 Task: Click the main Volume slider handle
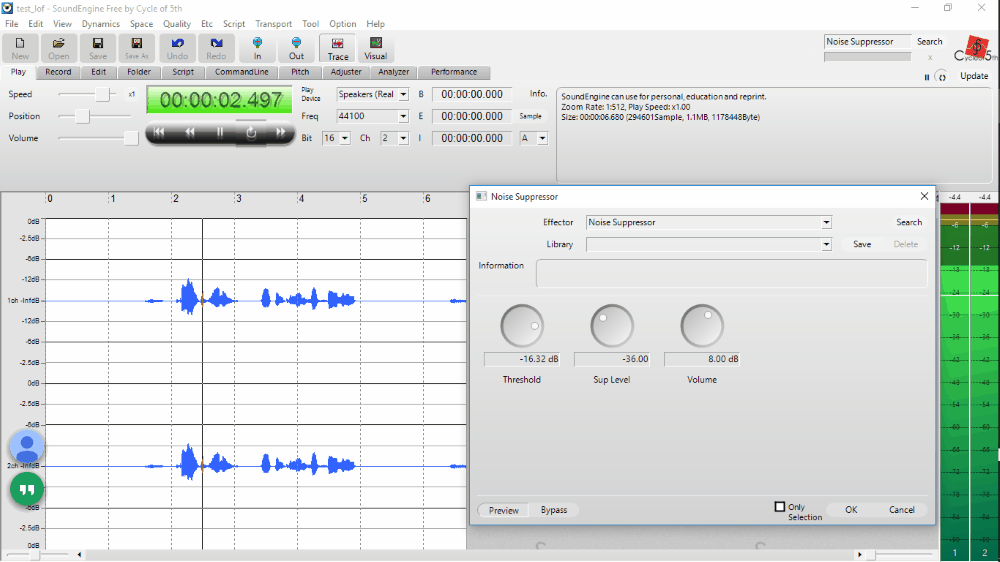(131, 138)
